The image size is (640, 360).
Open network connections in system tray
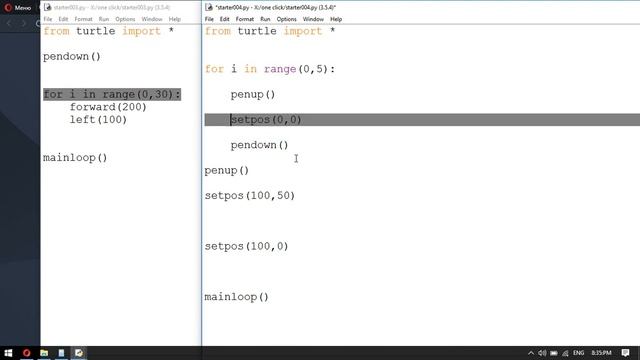coord(565,353)
